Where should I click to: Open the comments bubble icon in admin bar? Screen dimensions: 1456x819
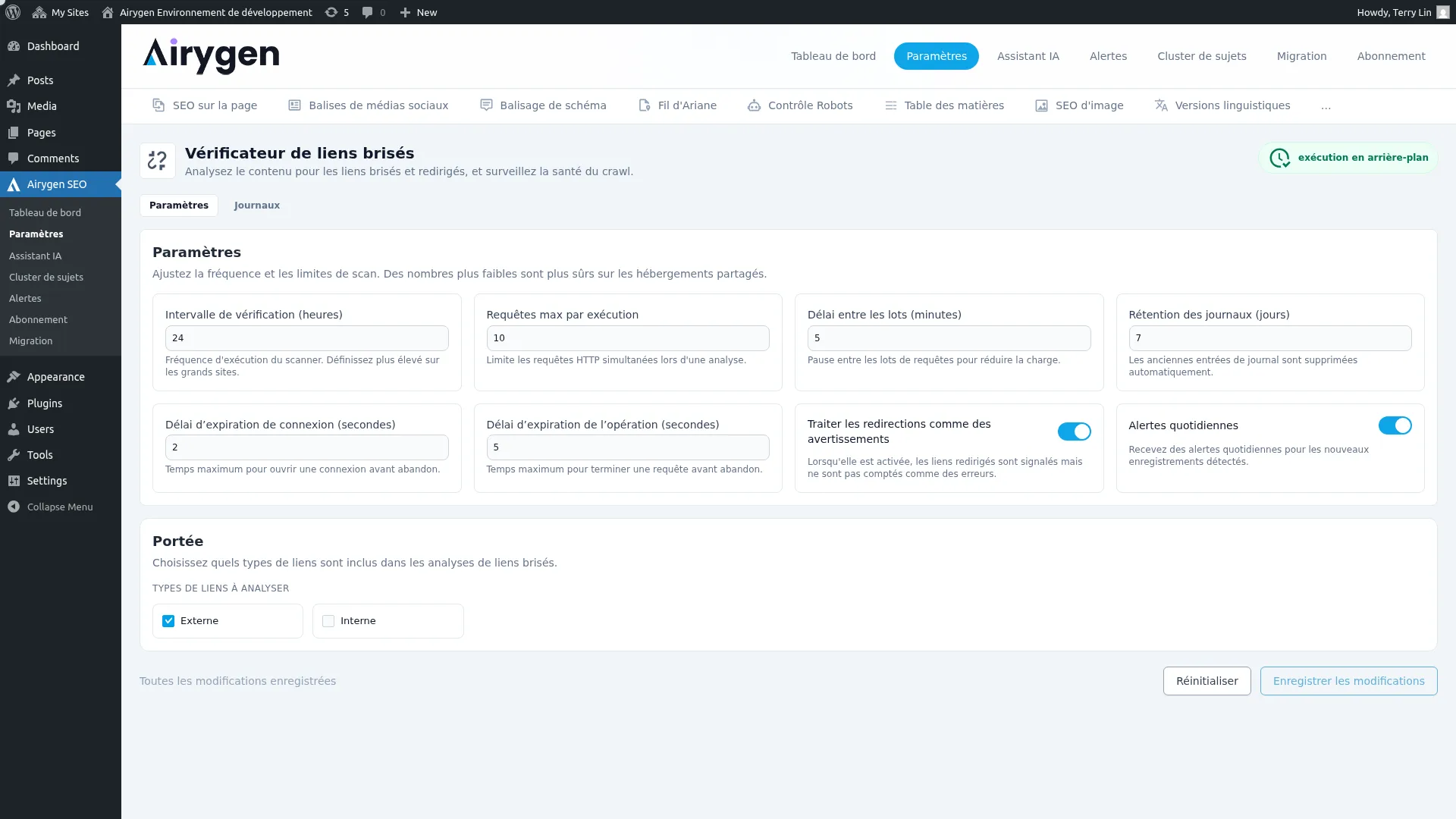coord(368,12)
